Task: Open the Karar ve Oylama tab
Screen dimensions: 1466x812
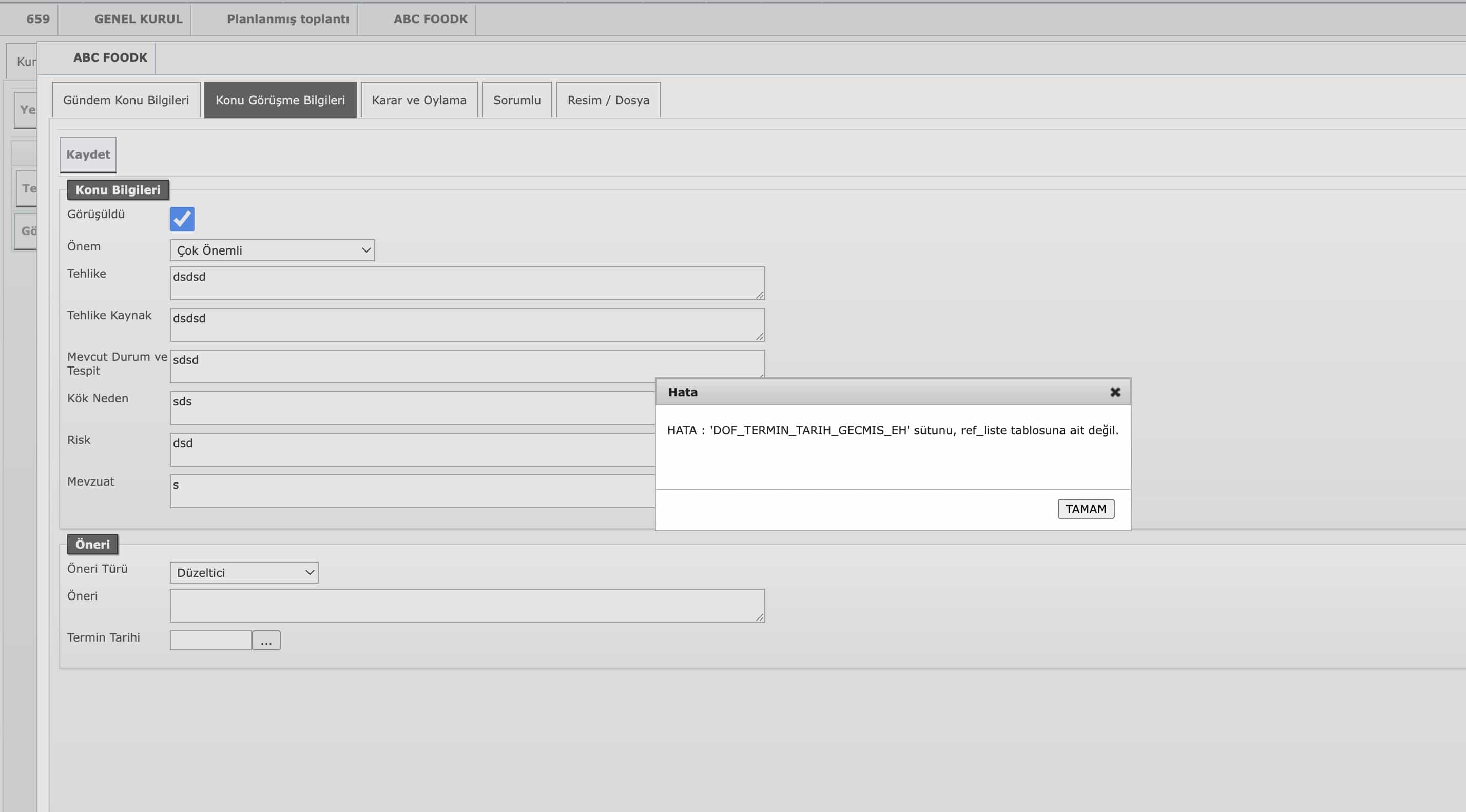Action: tap(419, 100)
